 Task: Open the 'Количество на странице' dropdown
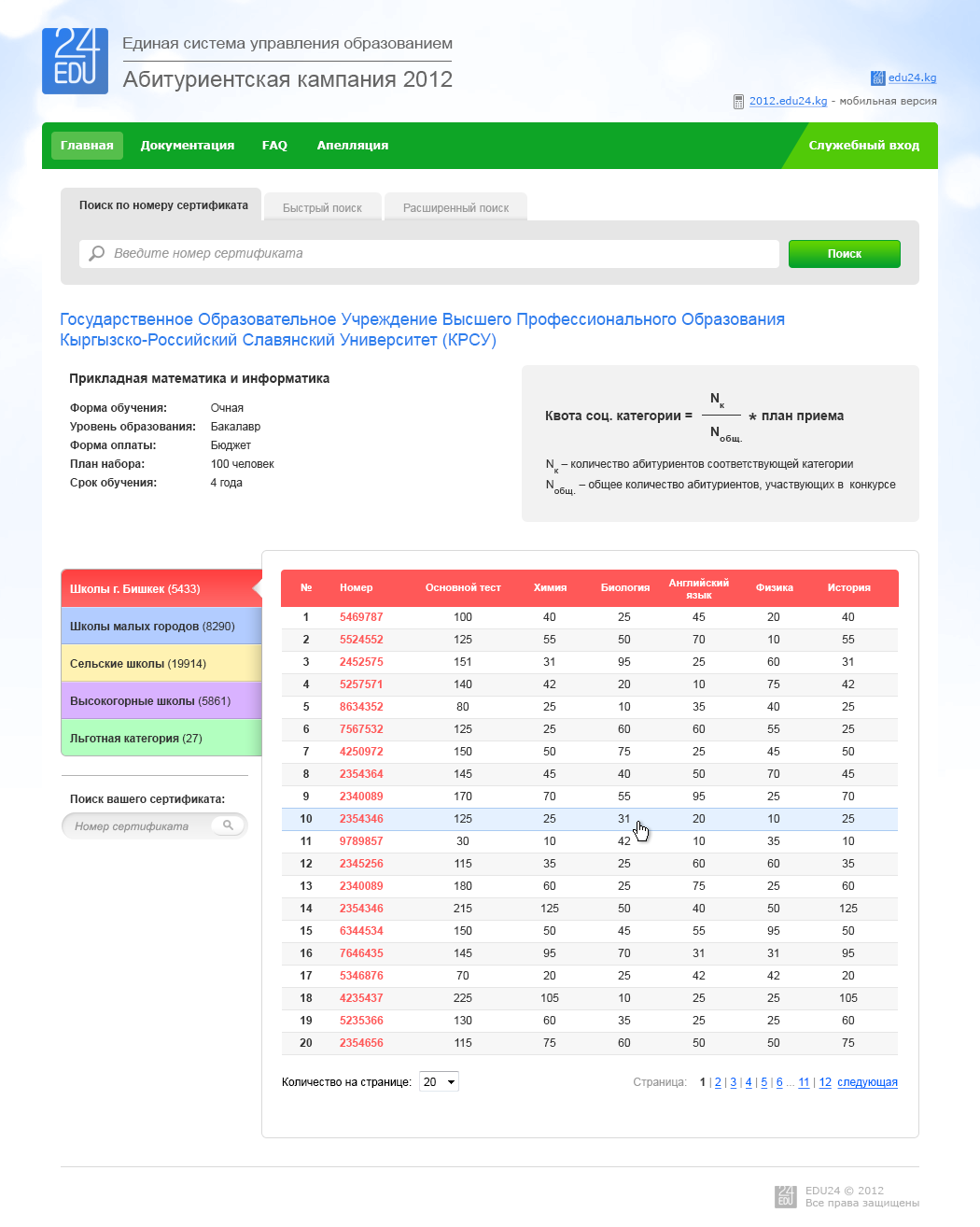click(x=438, y=1080)
